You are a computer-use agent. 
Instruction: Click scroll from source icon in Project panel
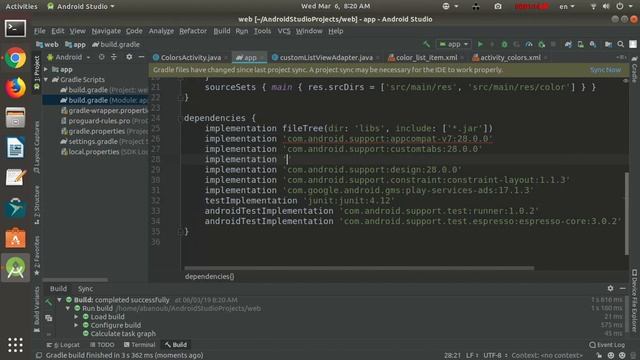[102, 57]
